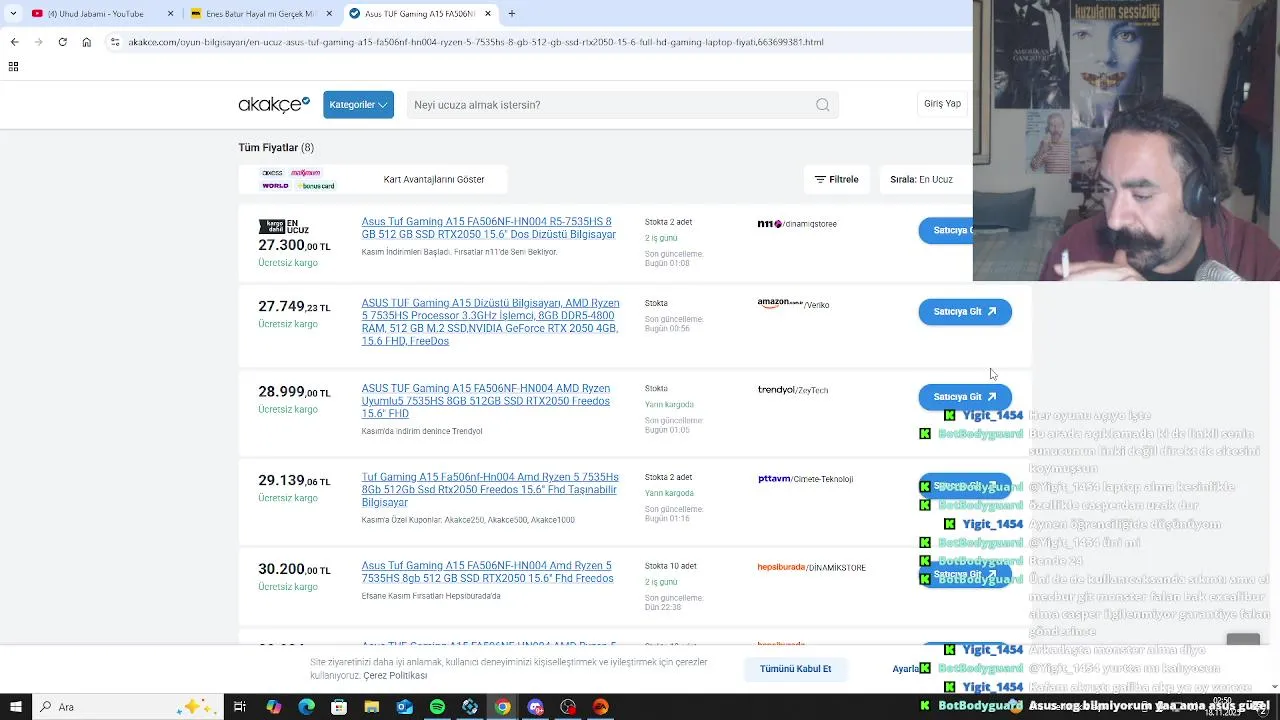Click the 27.300,00 TL price
This screenshot has width=1280, height=720.
pyautogui.click(x=294, y=246)
